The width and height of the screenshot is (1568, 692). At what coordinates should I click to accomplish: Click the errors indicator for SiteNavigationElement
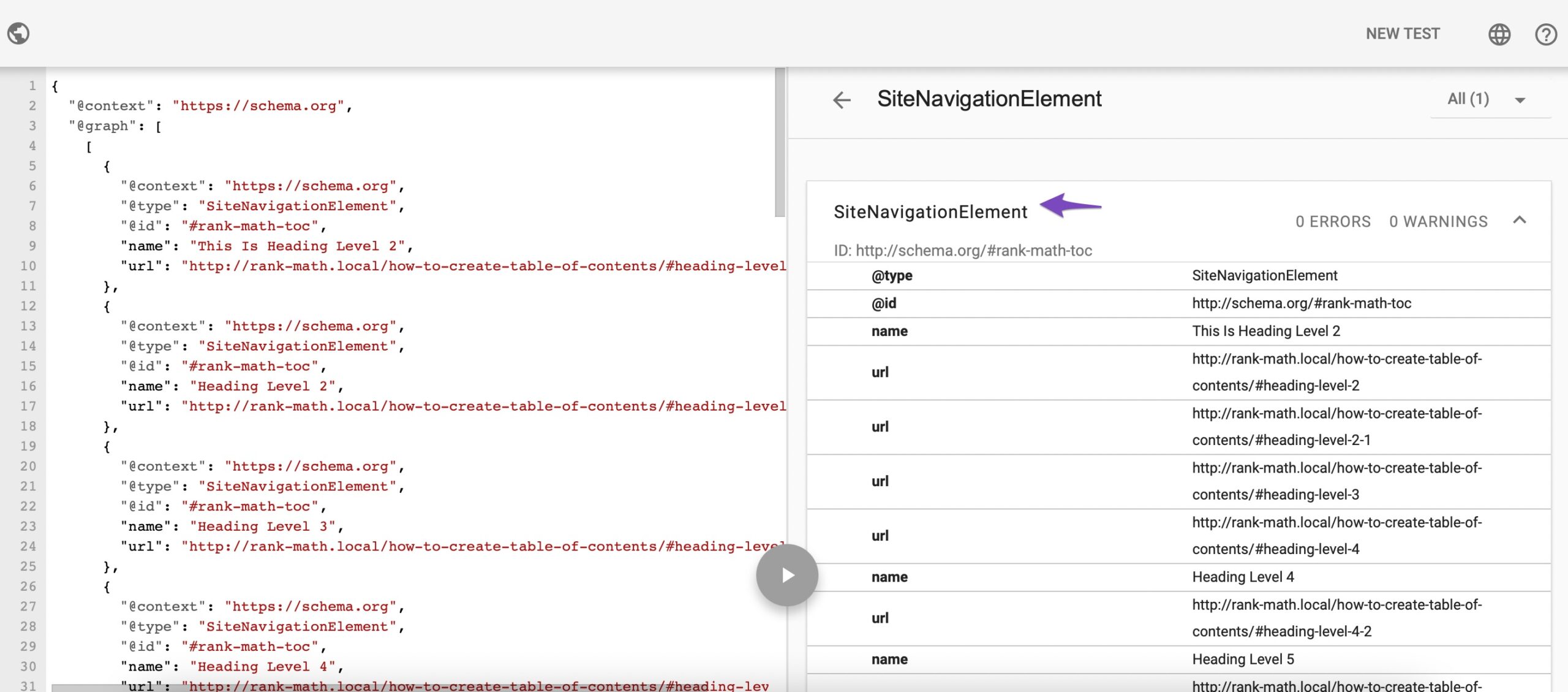pyautogui.click(x=1333, y=221)
